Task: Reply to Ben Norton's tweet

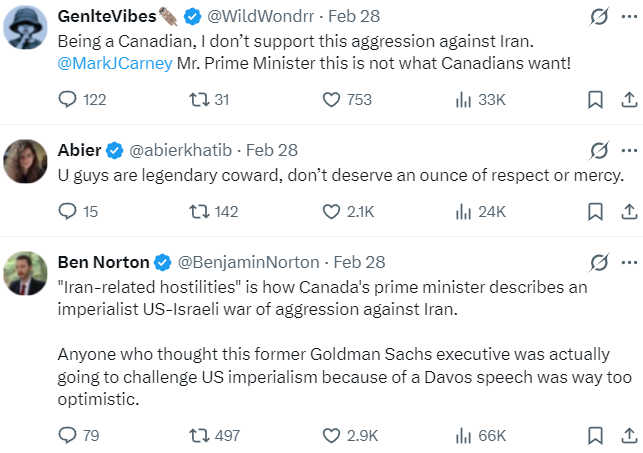Action: point(68,435)
